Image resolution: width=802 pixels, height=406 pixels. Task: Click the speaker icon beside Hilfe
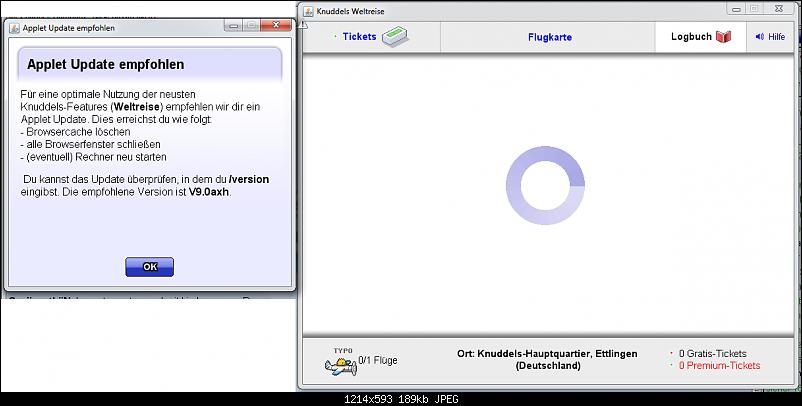point(760,37)
